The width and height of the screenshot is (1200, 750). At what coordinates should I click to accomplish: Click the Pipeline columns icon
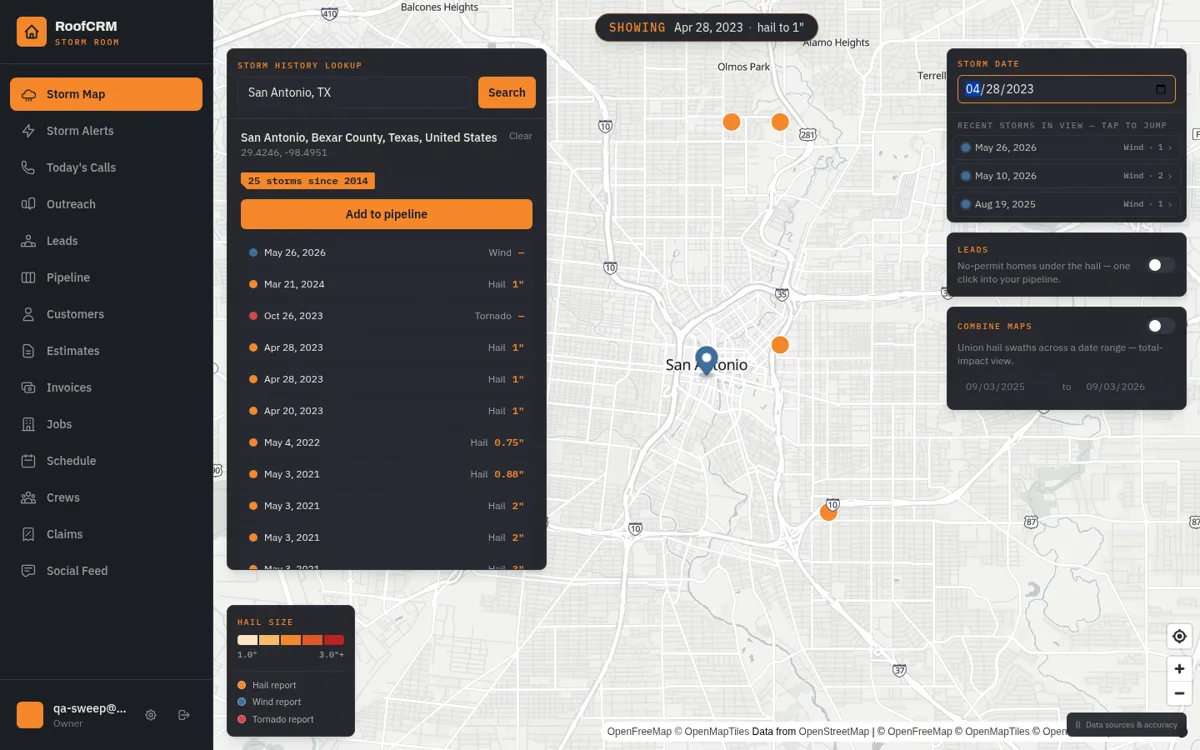tap(28, 277)
